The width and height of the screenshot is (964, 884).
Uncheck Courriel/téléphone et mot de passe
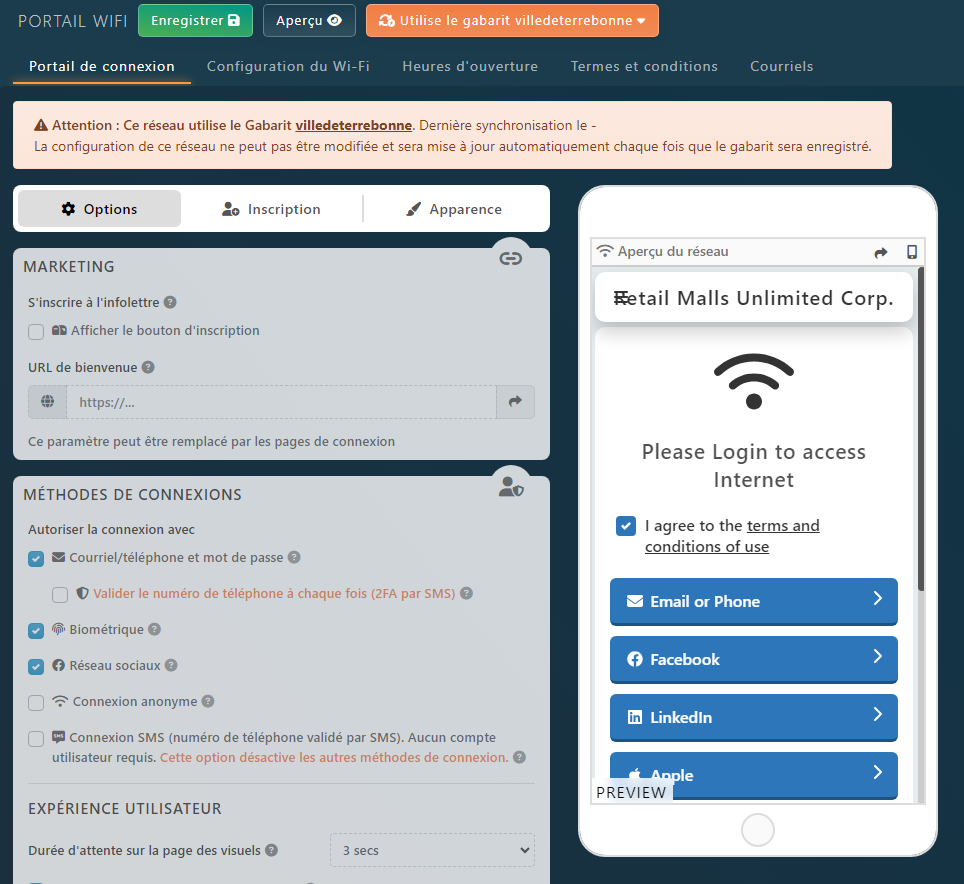36,559
